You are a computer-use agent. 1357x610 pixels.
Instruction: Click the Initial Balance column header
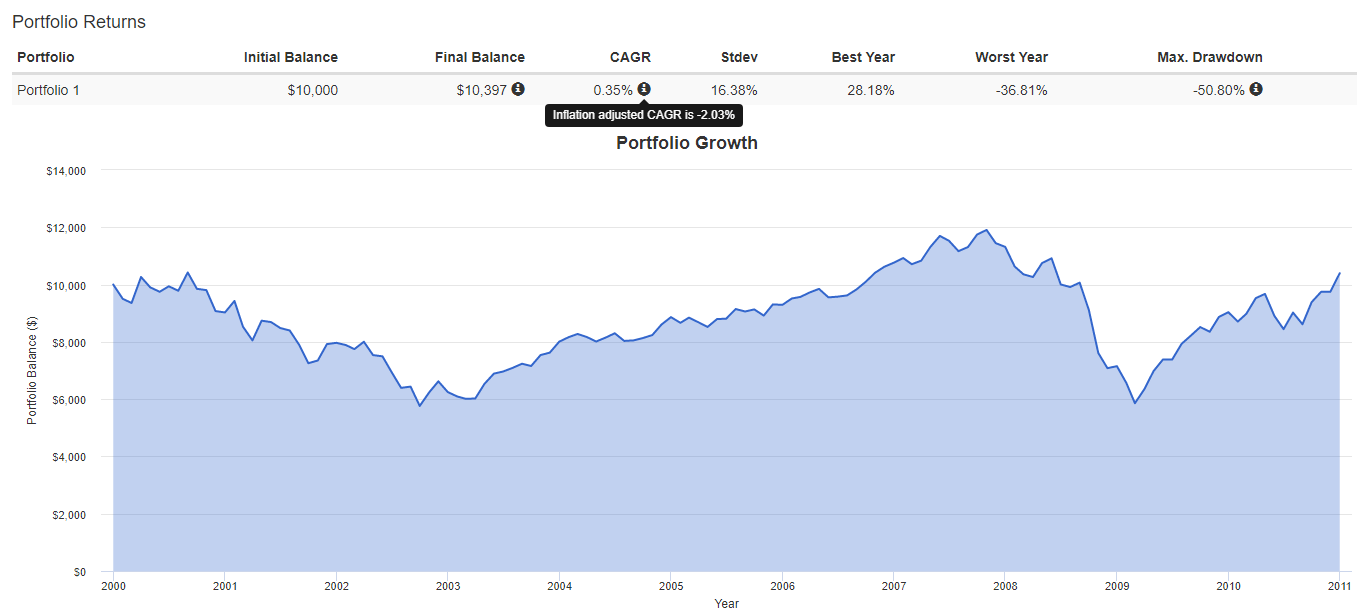pos(290,57)
